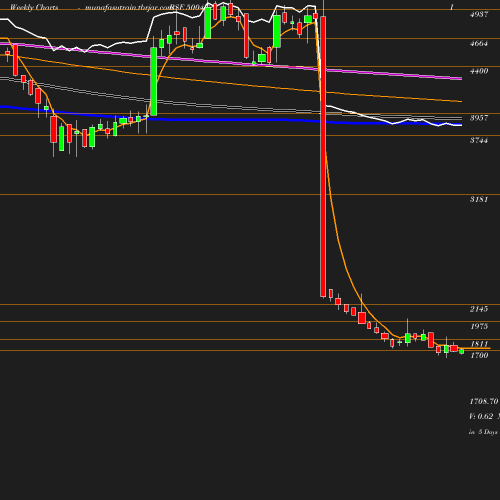Screen dimensions: 500x500
Task: Select the 3744 price level label
Action: tap(479, 140)
